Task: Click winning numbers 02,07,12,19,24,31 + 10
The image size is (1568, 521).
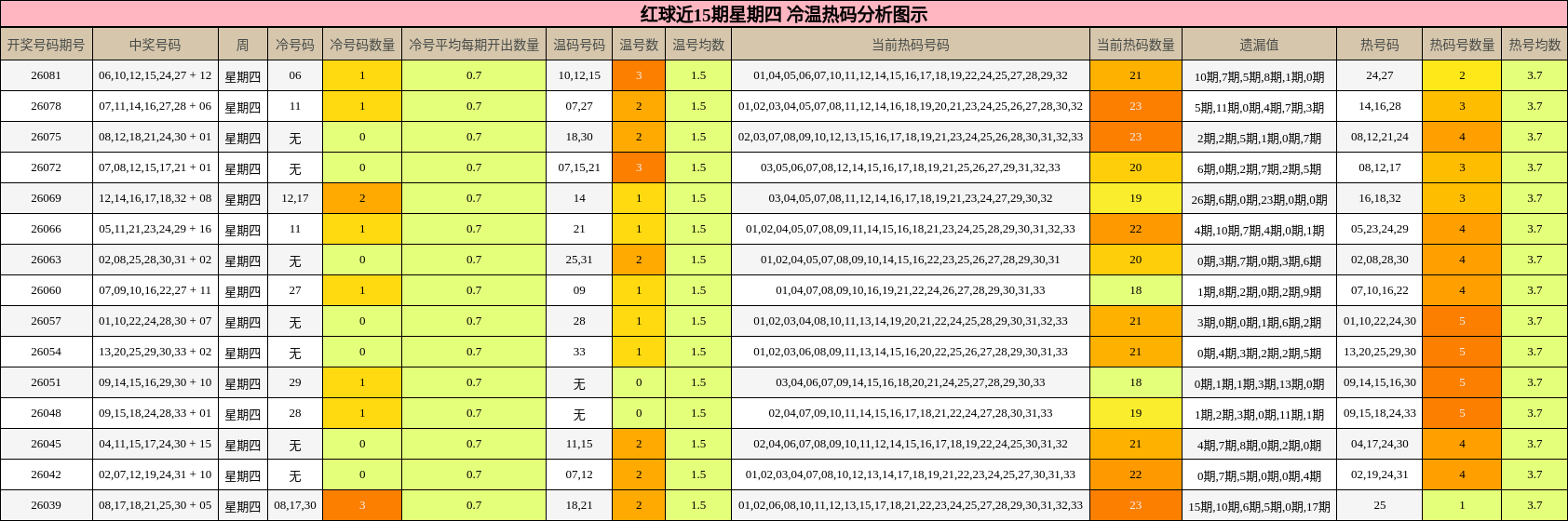Action: coord(155,474)
